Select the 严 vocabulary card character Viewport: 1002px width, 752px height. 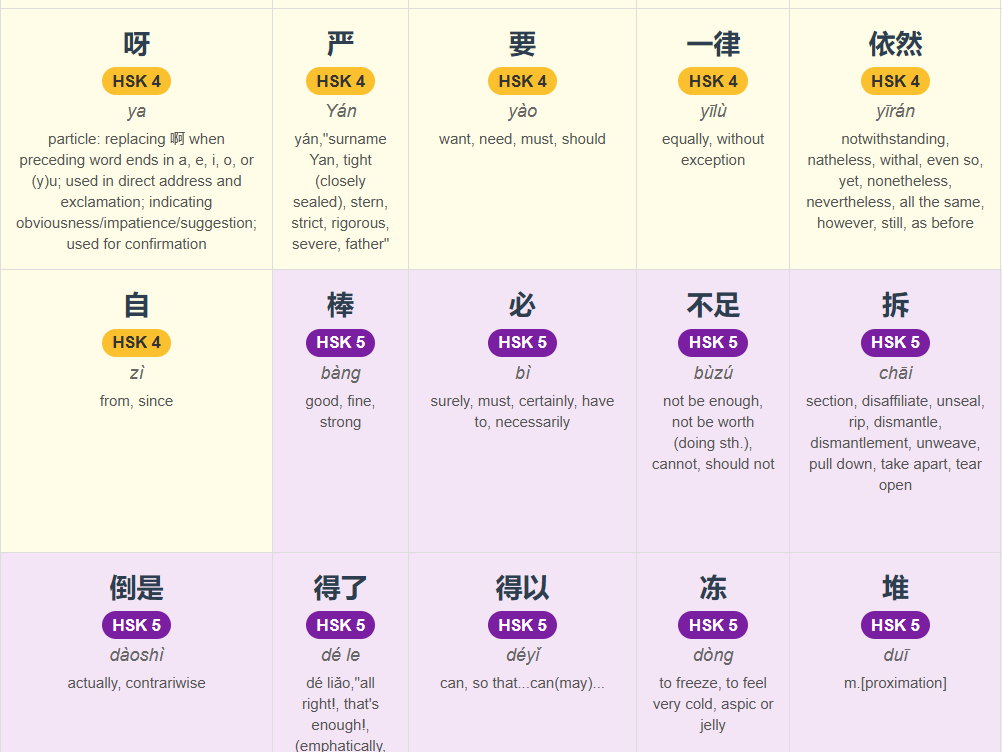pos(340,43)
